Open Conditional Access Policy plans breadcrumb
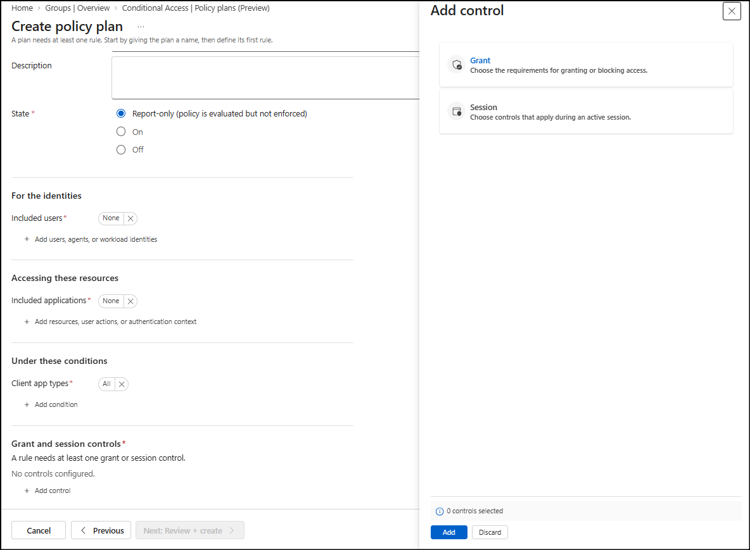Image resolution: width=750 pixels, height=550 pixels. (x=196, y=8)
